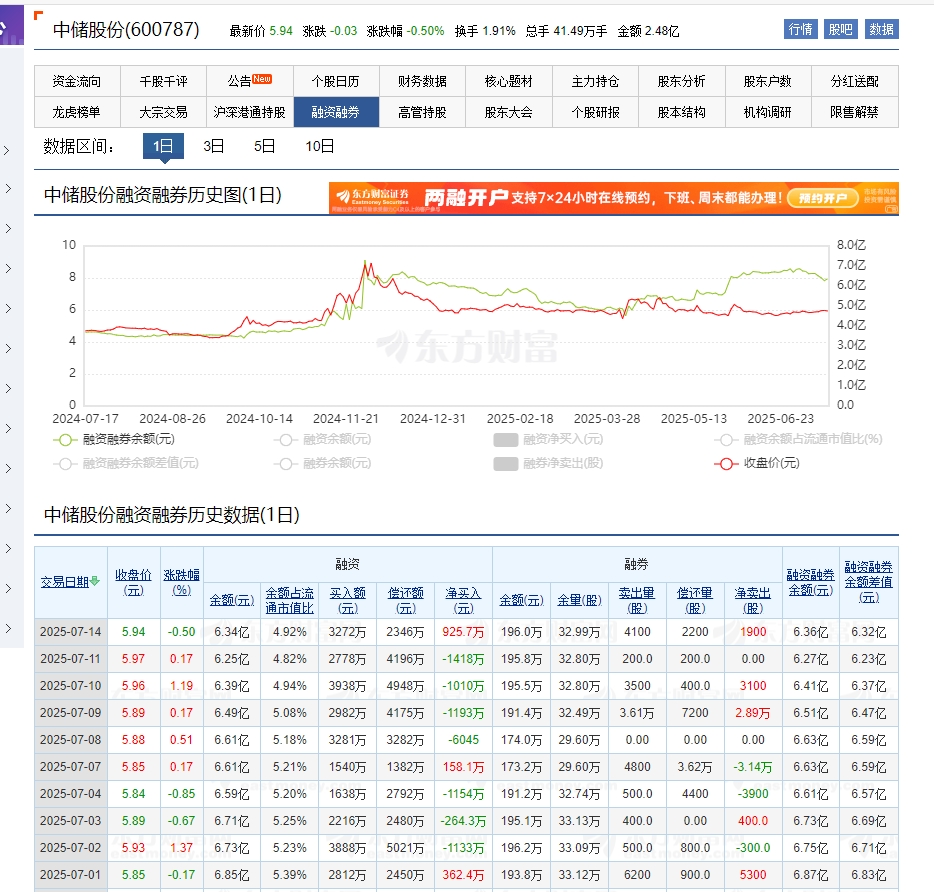Open the 核心题材 tab
Viewport: 934px width, 892px height.
tap(509, 81)
